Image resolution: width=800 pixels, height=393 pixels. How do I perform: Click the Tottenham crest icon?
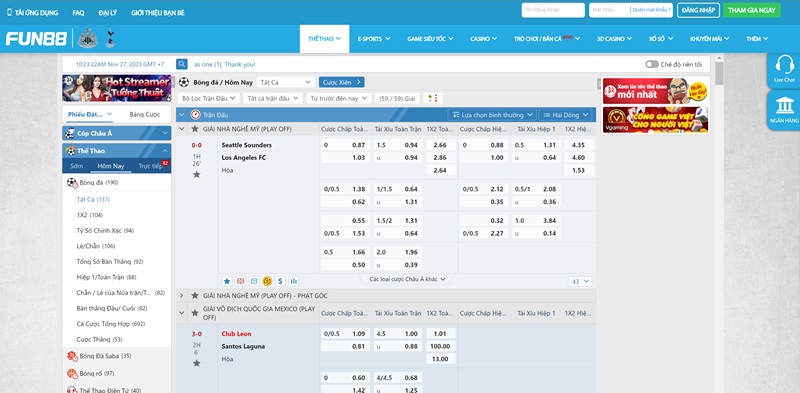pos(110,39)
